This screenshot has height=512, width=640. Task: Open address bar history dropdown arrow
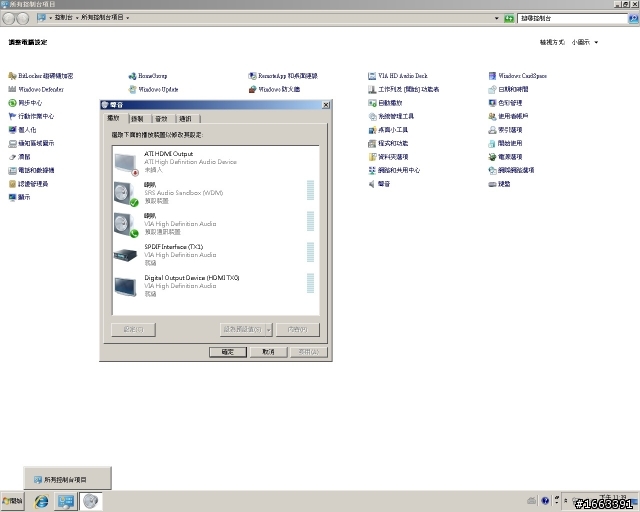pyautogui.click(x=497, y=18)
